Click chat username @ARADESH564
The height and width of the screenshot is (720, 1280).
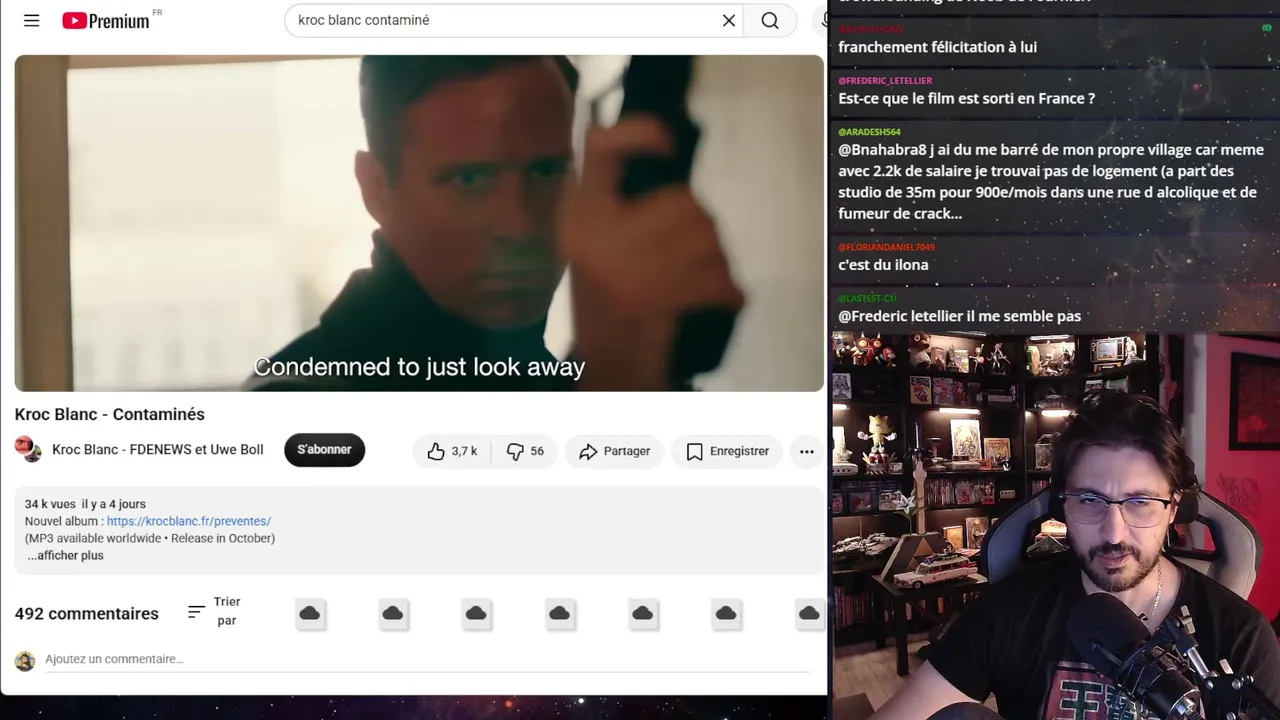pos(869,132)
